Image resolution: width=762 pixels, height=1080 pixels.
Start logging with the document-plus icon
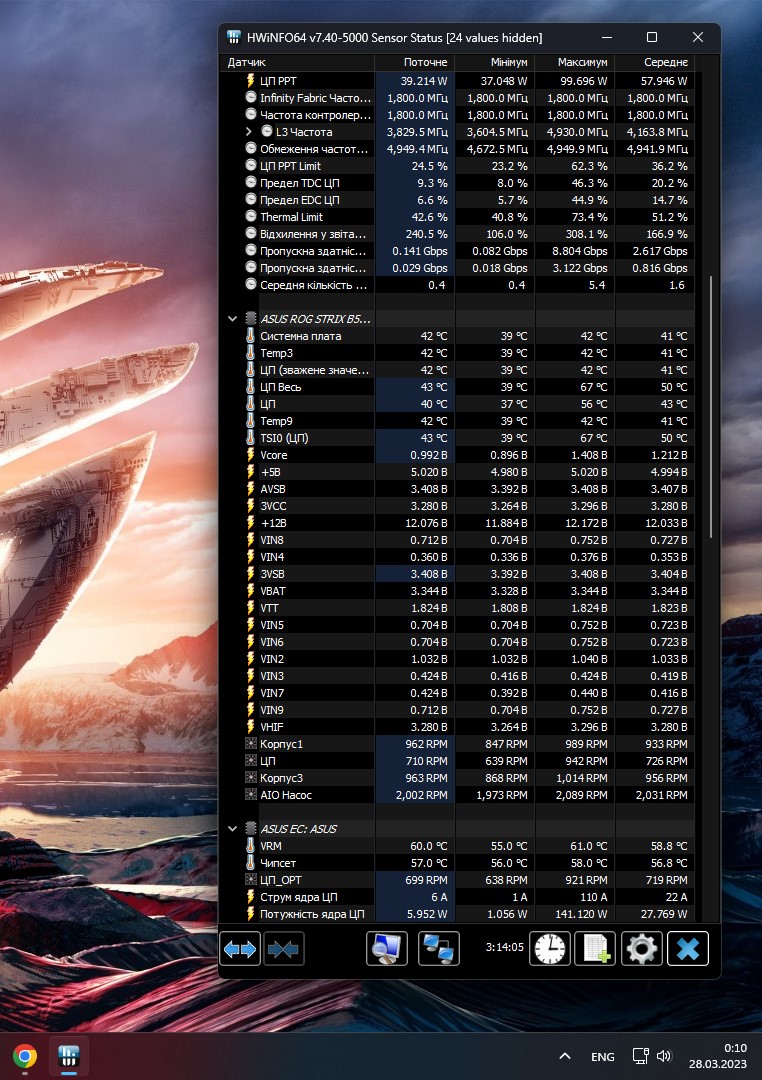point(595,949)
